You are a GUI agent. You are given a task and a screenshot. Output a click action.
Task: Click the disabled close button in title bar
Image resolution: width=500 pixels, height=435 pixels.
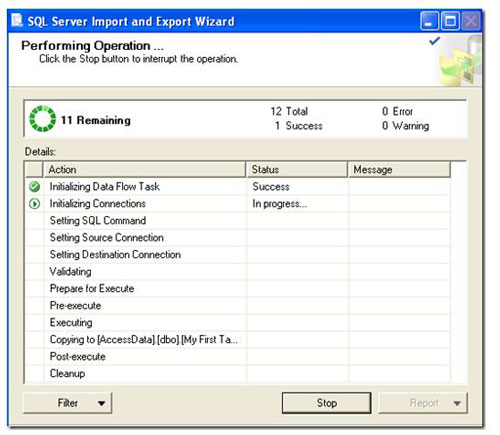click(x=471, y=21)
